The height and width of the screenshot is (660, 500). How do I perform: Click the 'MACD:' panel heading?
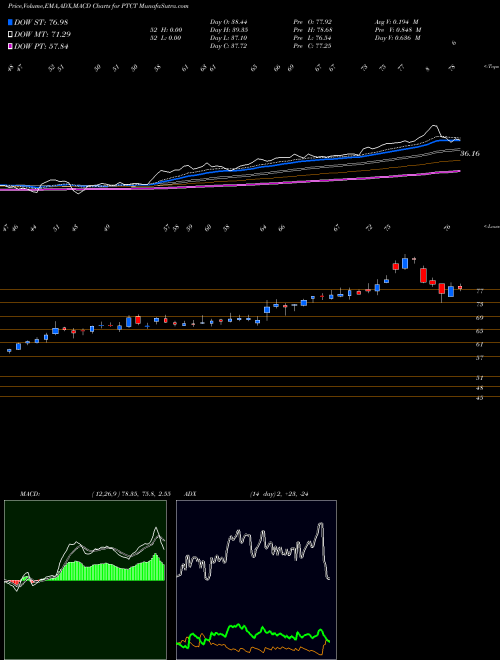coord(29,494)
